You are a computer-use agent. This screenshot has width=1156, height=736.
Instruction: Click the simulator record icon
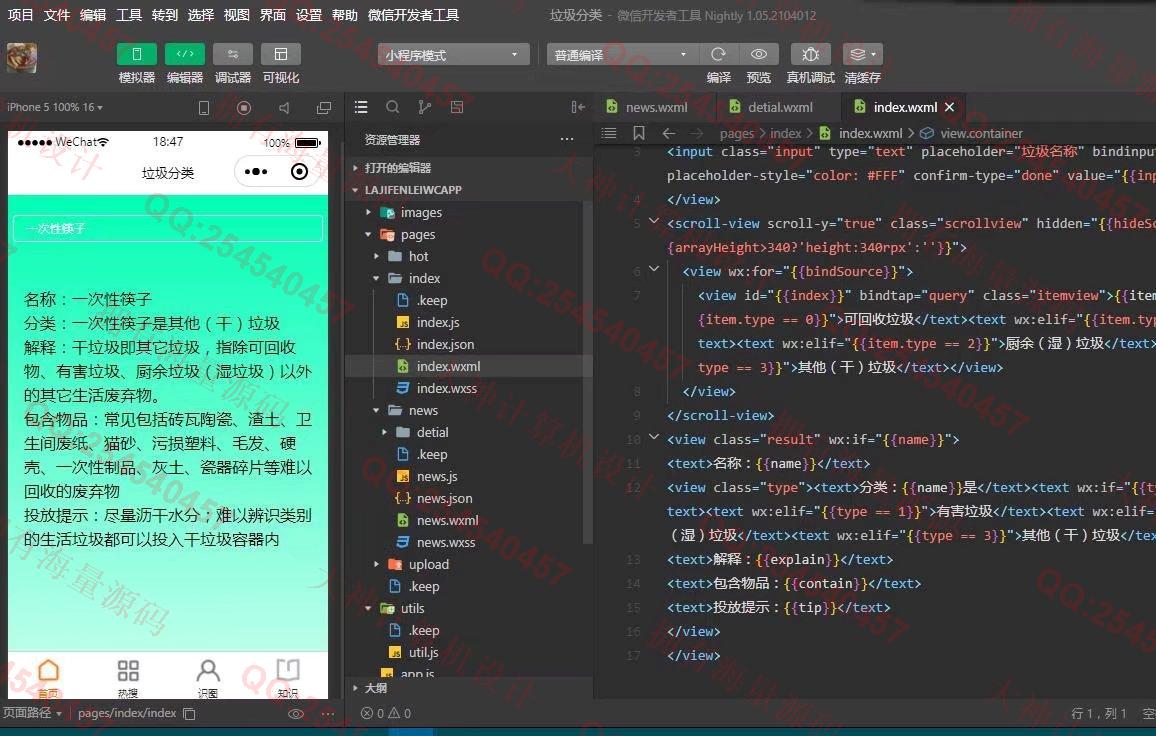click(x=244, y=108)
